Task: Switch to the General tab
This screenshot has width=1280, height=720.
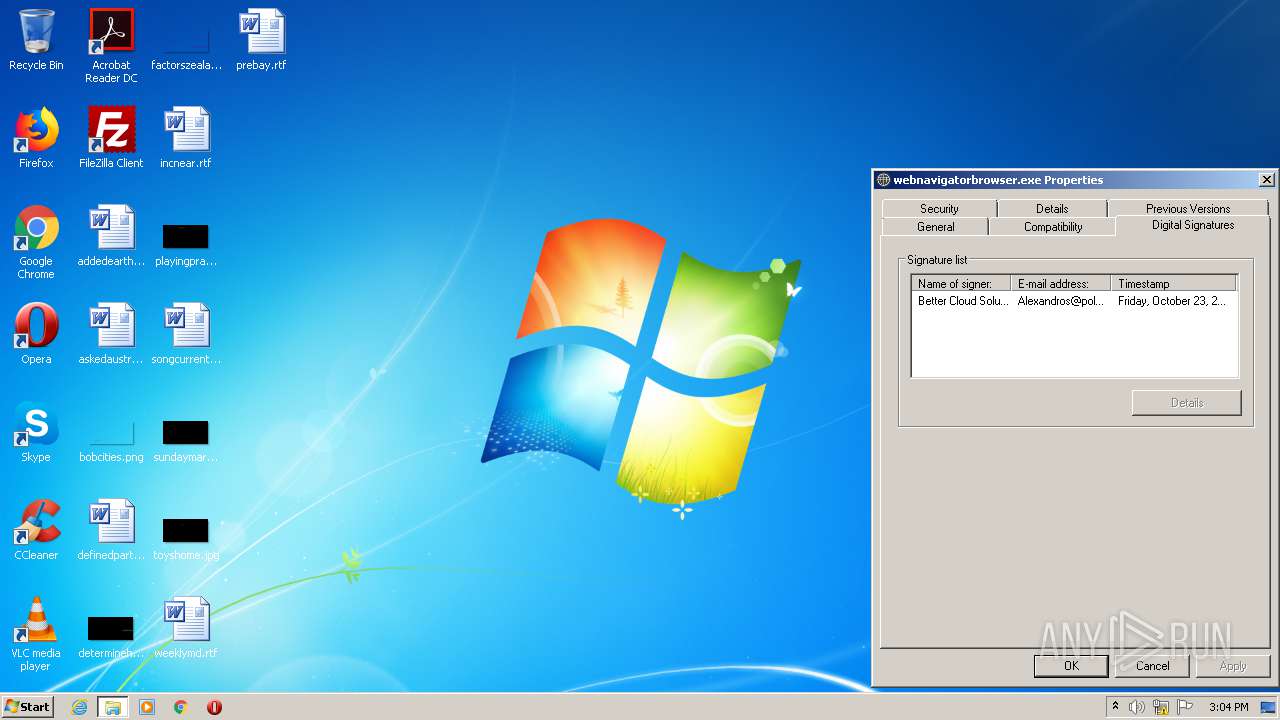Action: 935,227
